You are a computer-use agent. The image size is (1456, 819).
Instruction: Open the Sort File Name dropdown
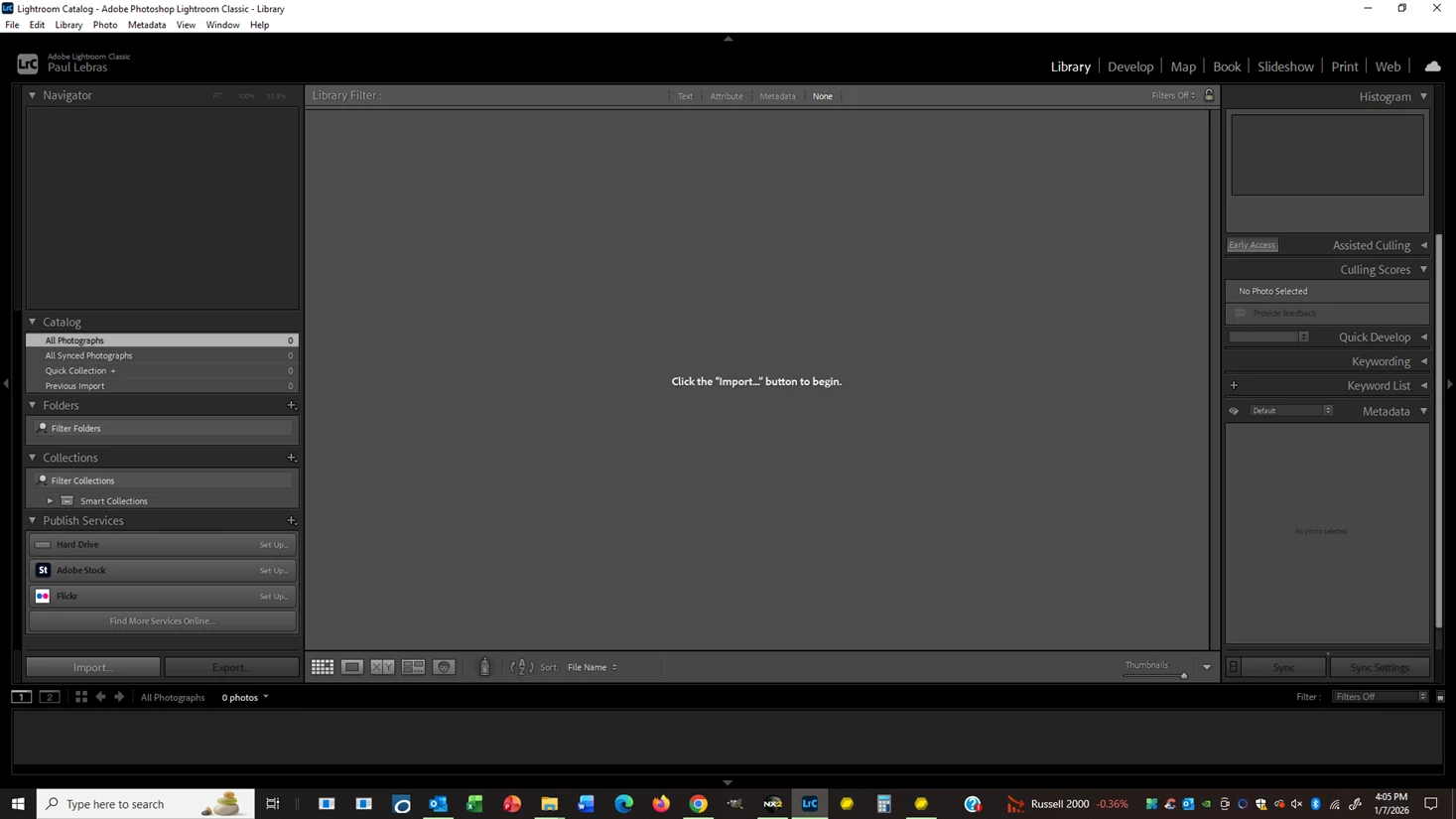coord(593,667)
